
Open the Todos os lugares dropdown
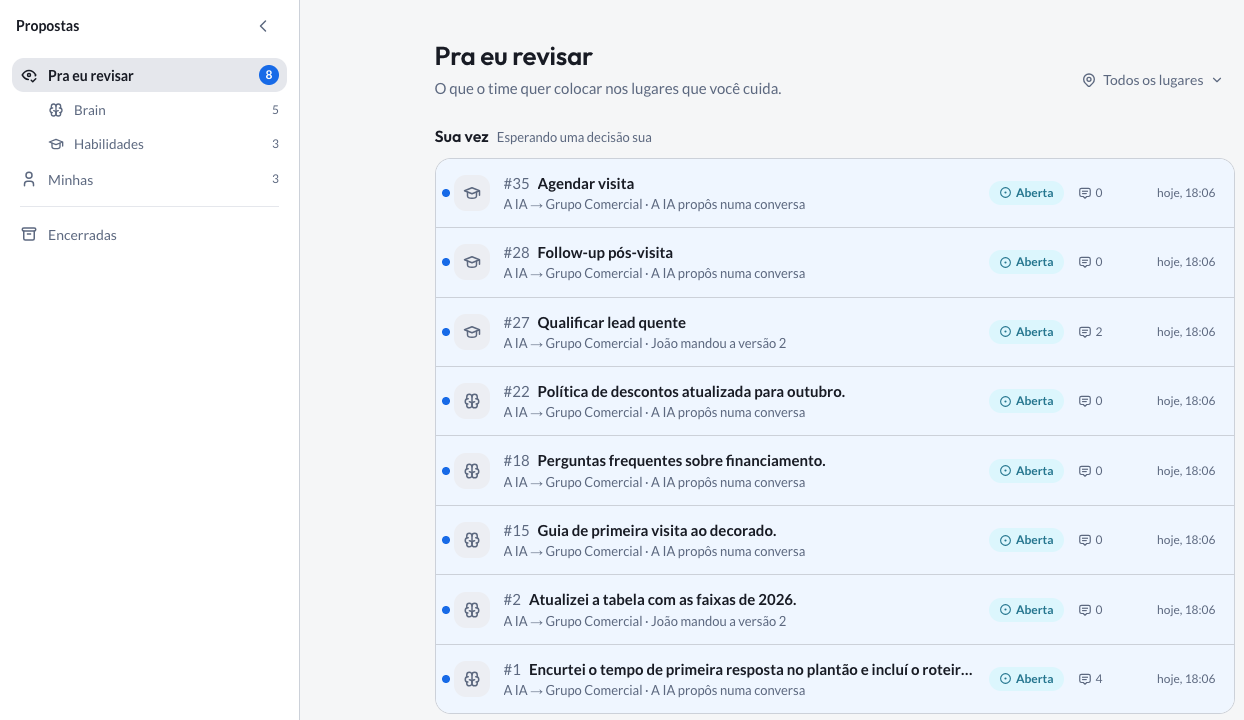coord(1153,80)
